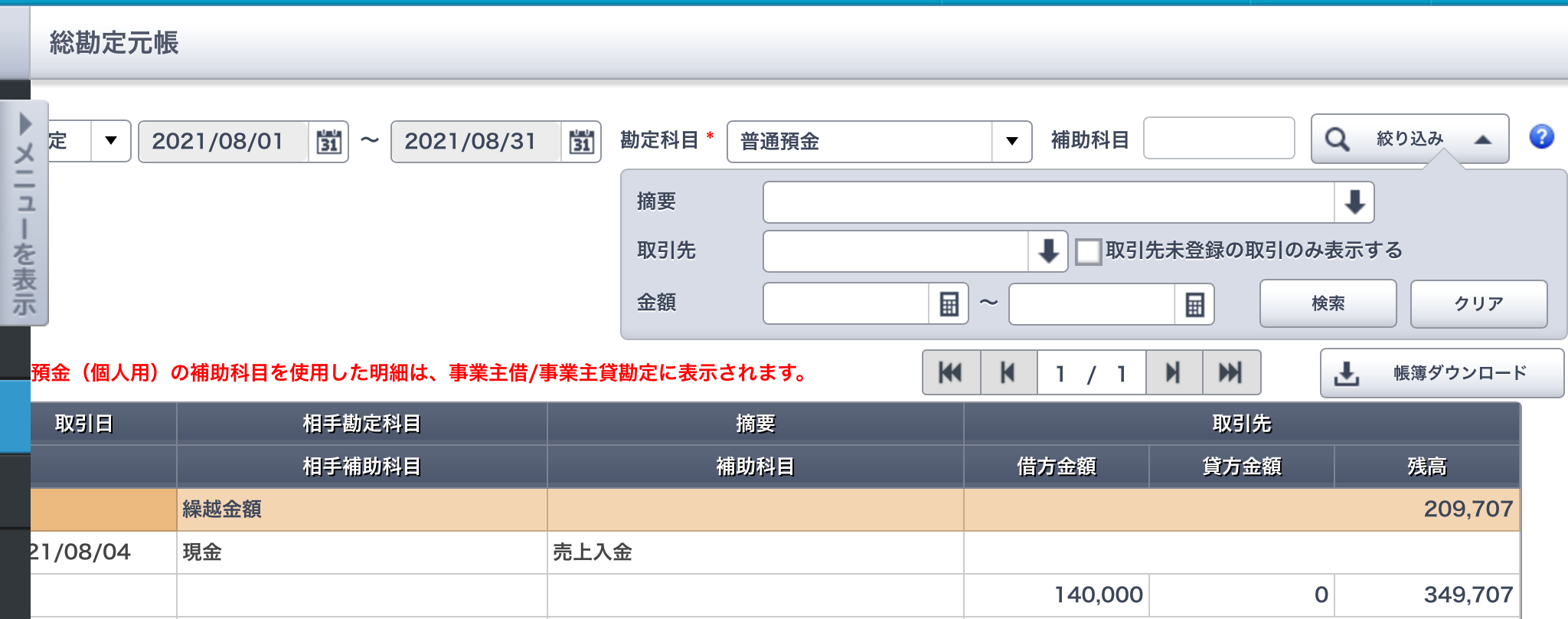Viewport: 1568px width, 619px height.
Task: Expand the 摘要 field arrow list
Action: coord(1354,202)
